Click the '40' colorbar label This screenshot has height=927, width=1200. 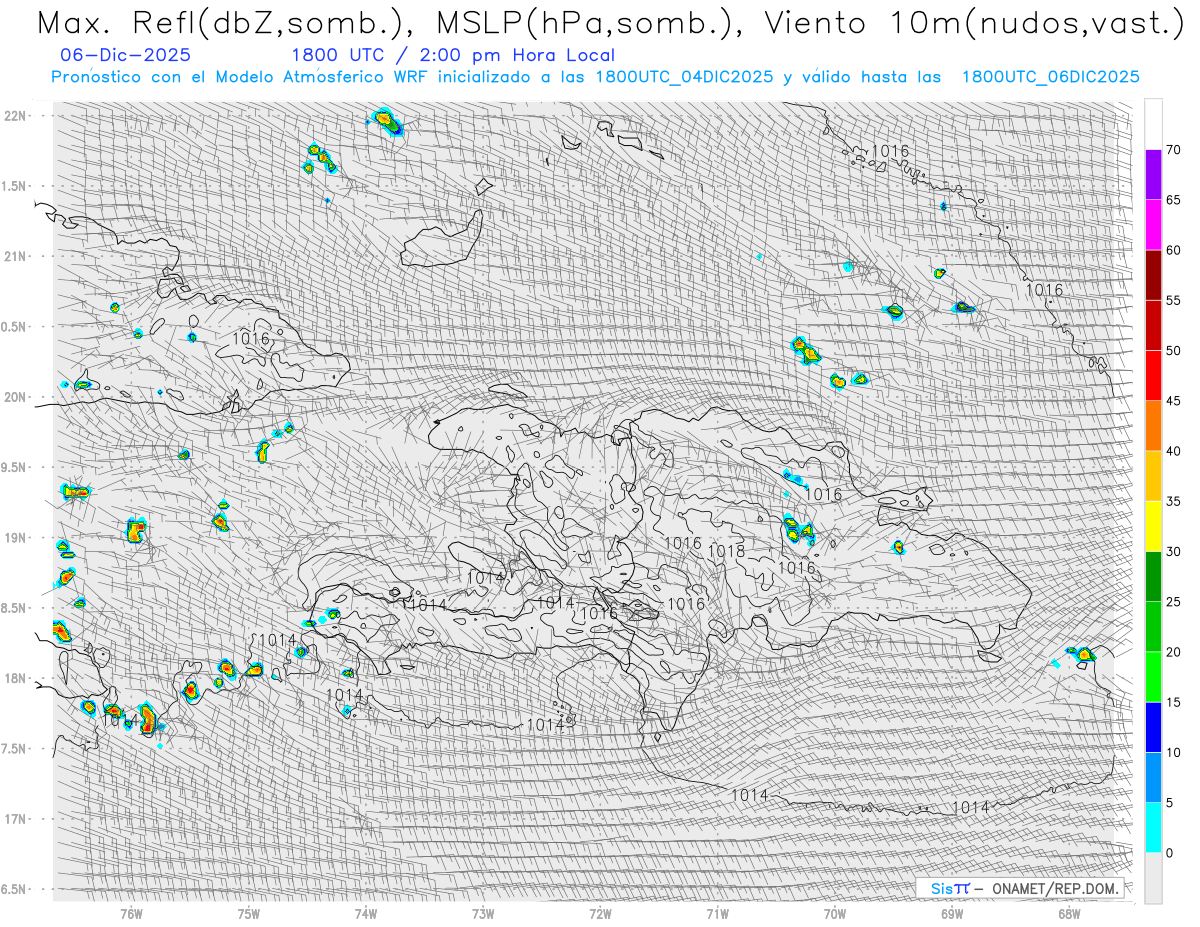1173,451
